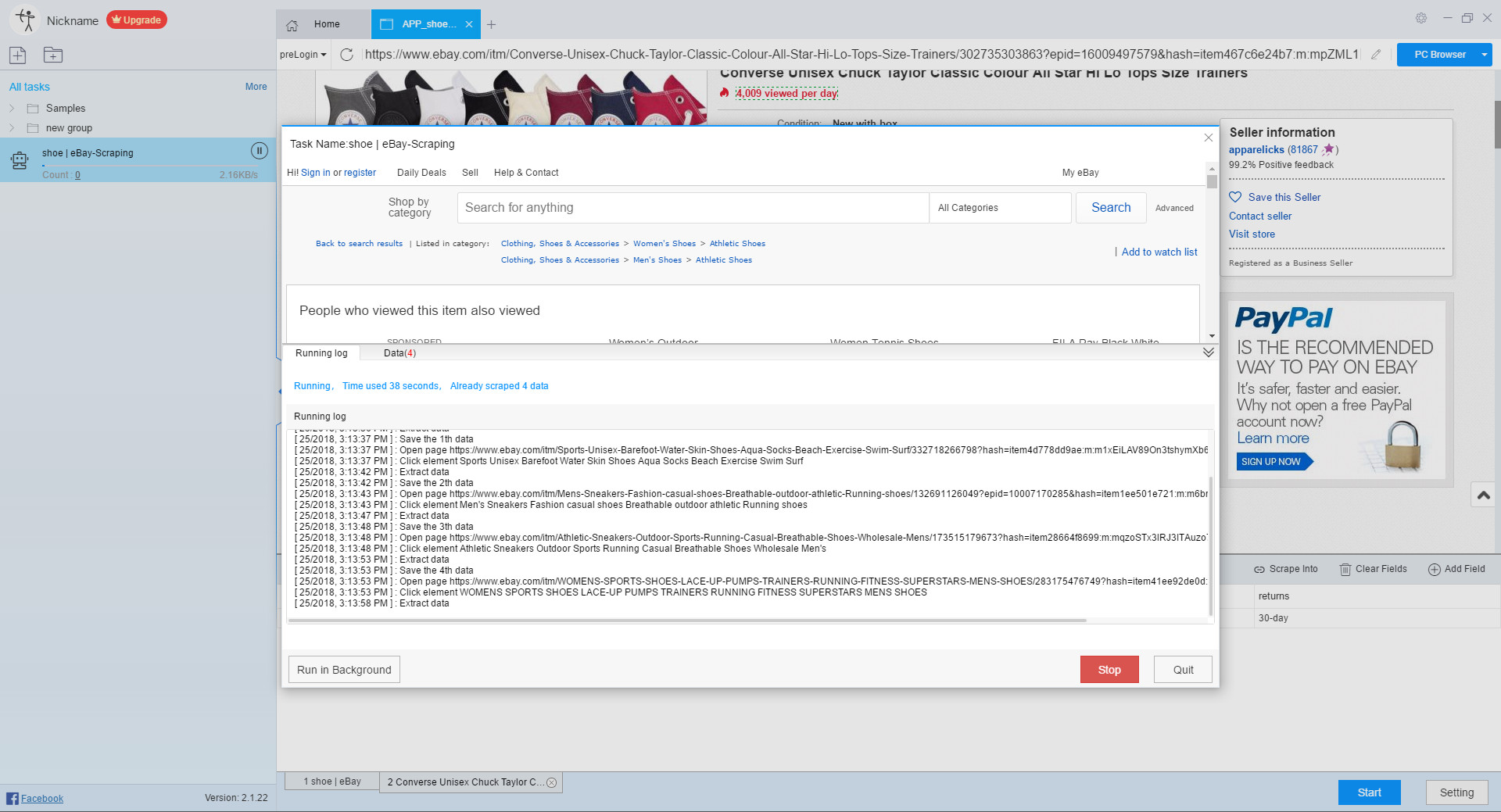Click Visit store link
This screenshot has height=812, width=1501.
tap(1252, 234)
